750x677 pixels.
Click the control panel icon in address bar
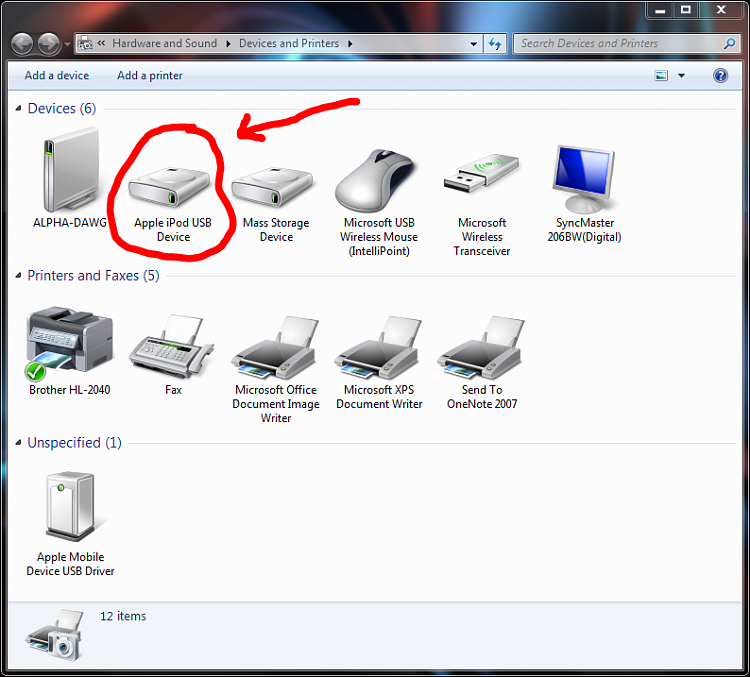coord(85,43)
